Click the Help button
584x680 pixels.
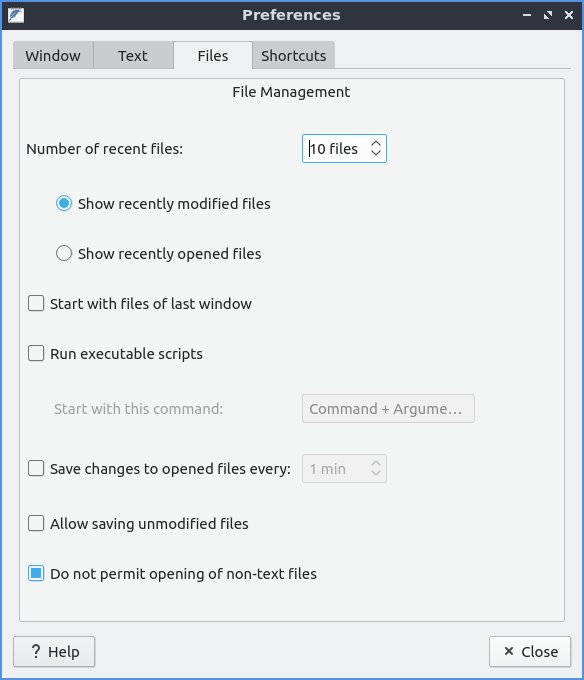point(54,651)
